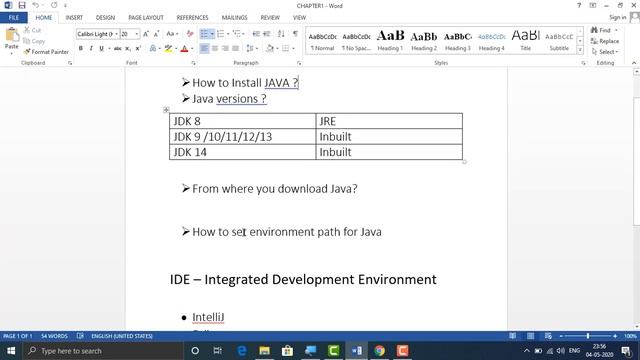Open the Windows Start menu
This screenshot has width=640, height=360.
(11, 351)
